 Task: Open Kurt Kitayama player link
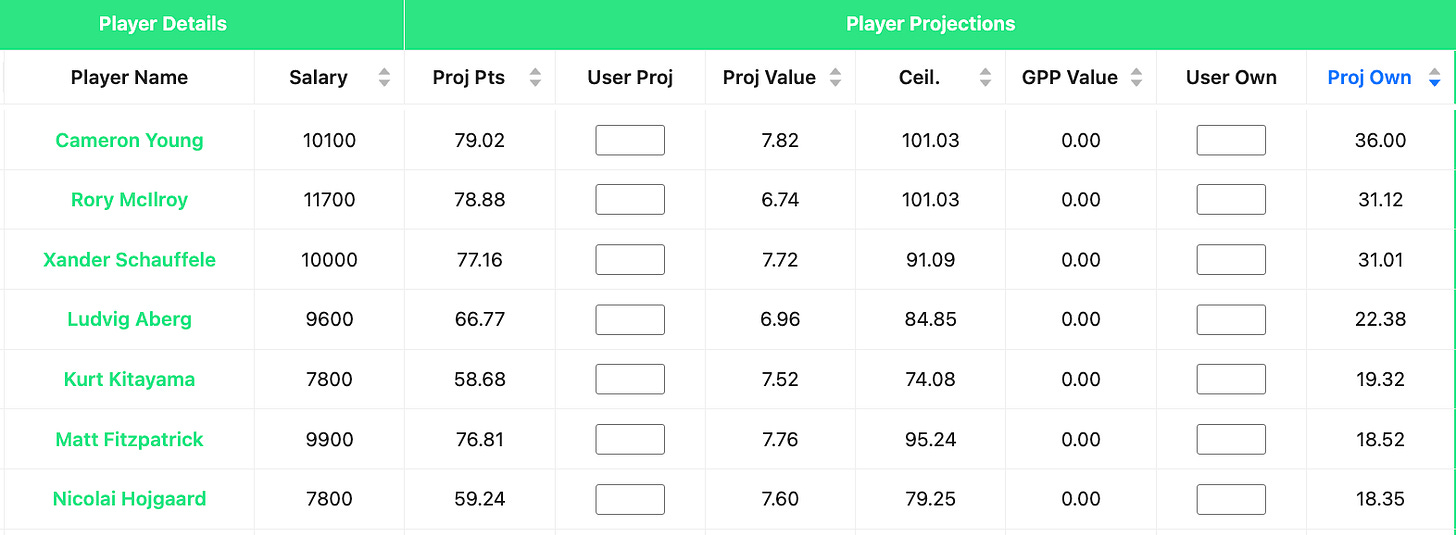[x=129, y=380]
